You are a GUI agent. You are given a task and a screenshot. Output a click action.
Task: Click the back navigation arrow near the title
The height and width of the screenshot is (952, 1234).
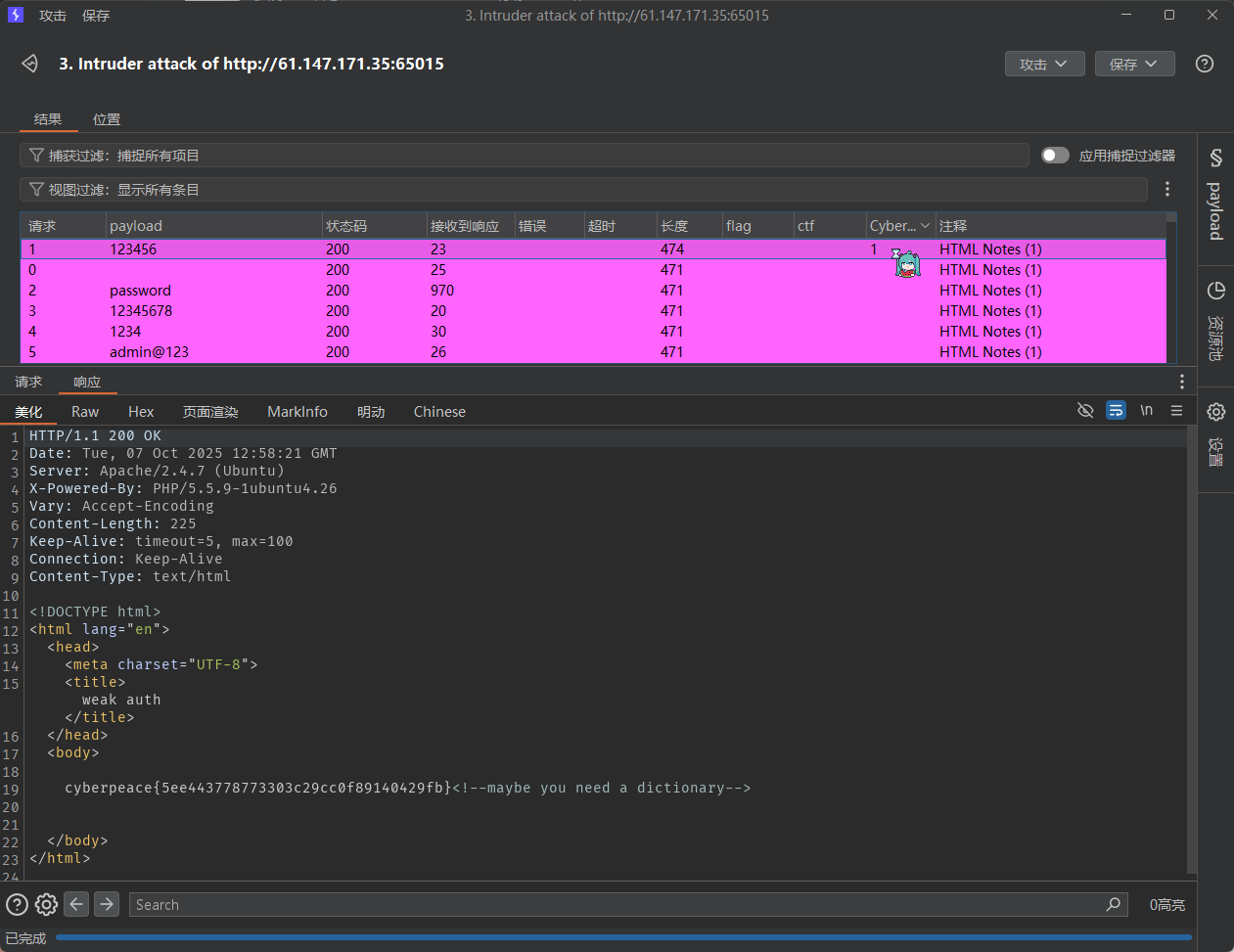click(29, 63)
